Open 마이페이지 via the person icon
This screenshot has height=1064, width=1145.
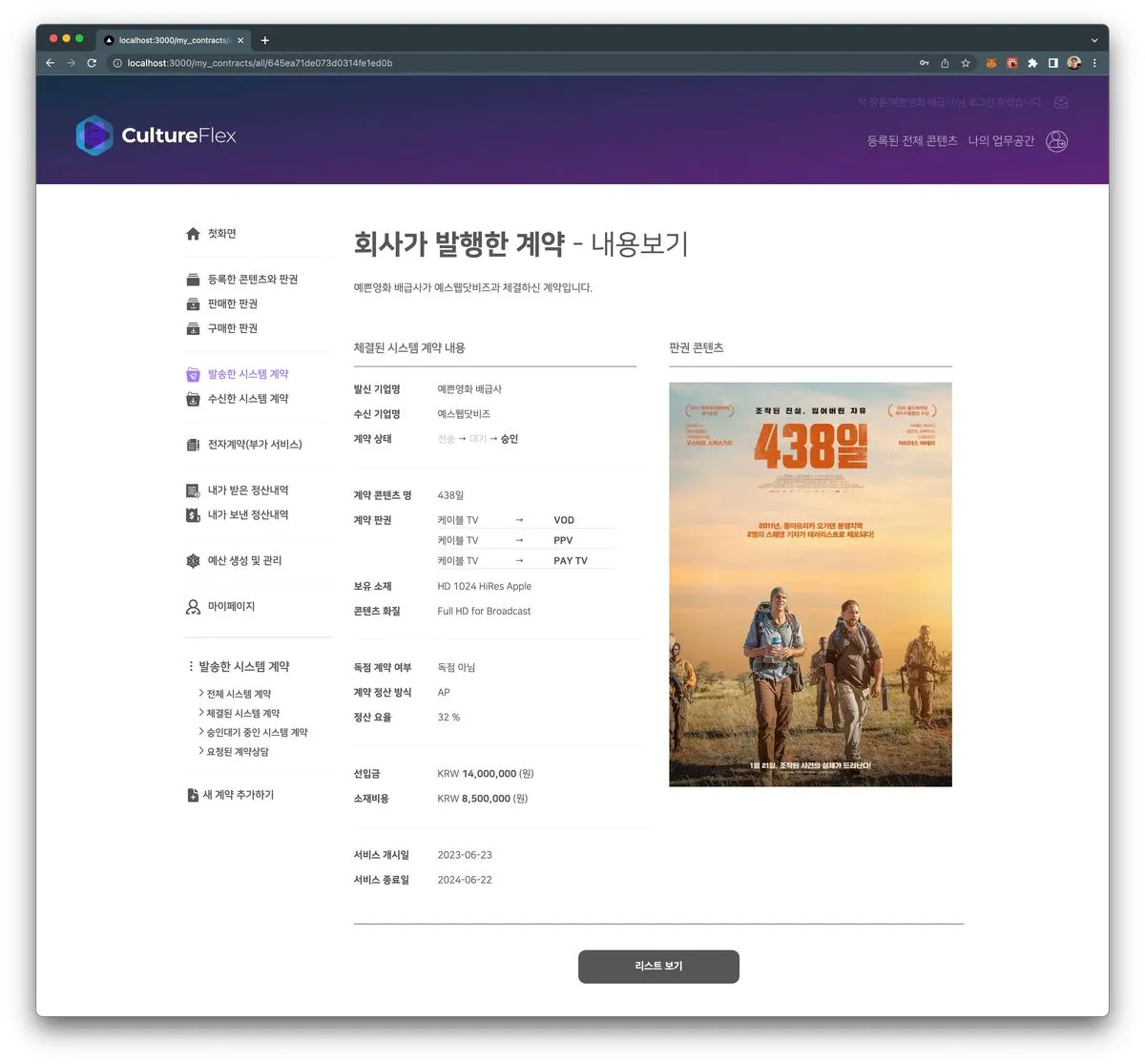click(194, 606)
